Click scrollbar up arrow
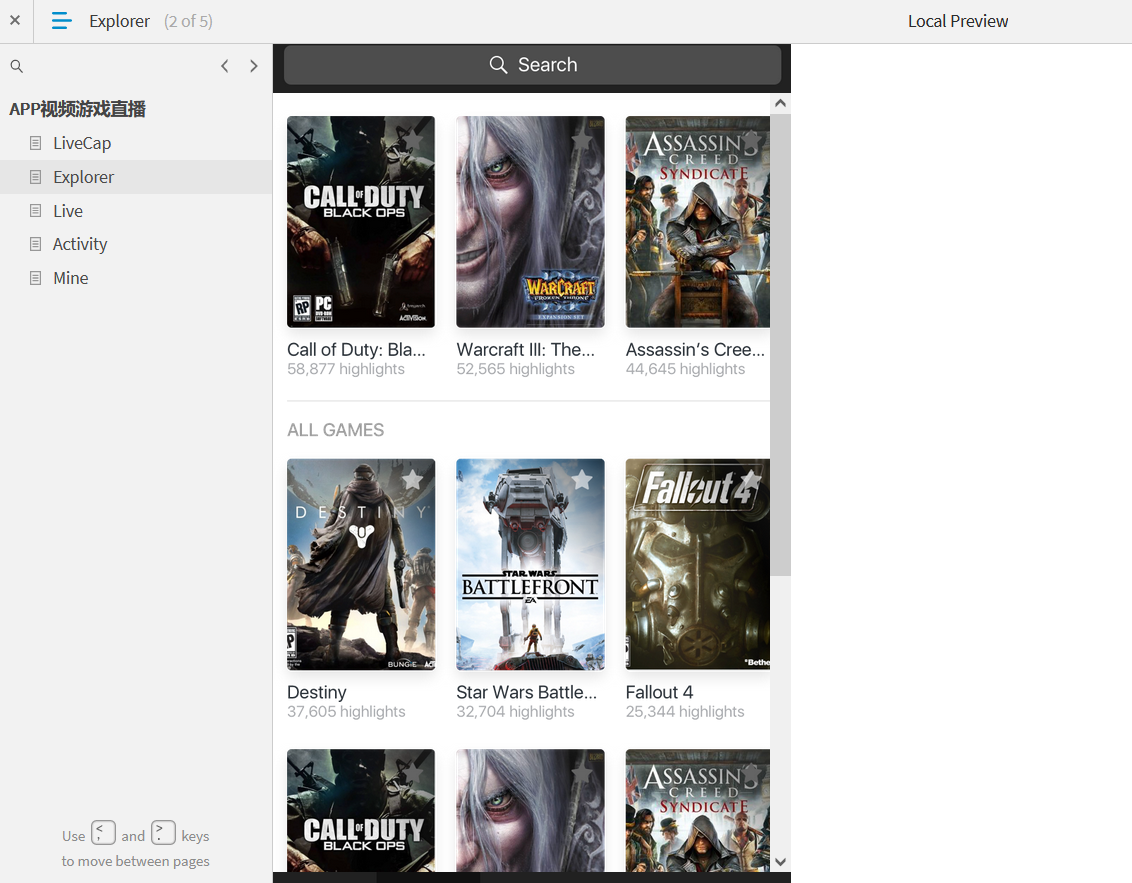The width and height of the screenshot is (1132, 883). click(x=780, y=103)
